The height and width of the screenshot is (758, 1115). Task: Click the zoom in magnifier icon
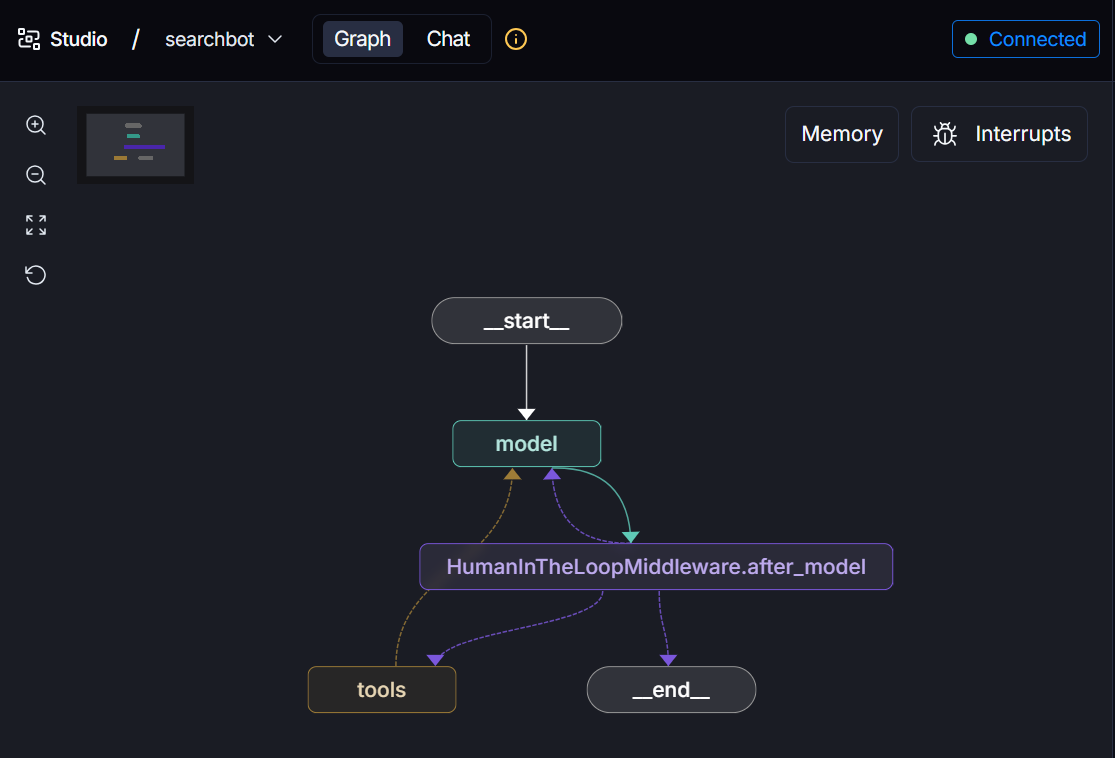[x=36, y=125]
